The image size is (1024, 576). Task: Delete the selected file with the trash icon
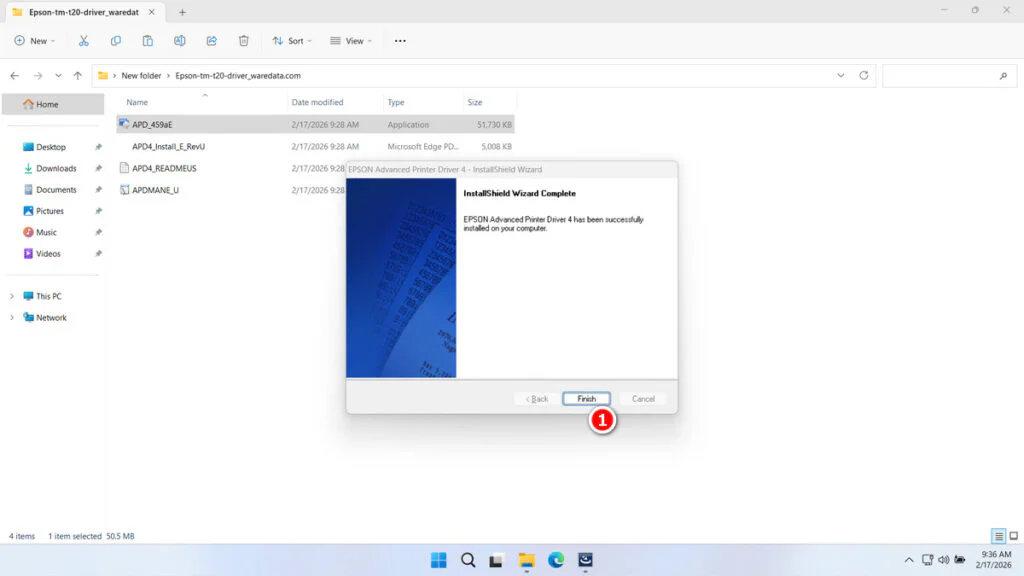(243, 40)
